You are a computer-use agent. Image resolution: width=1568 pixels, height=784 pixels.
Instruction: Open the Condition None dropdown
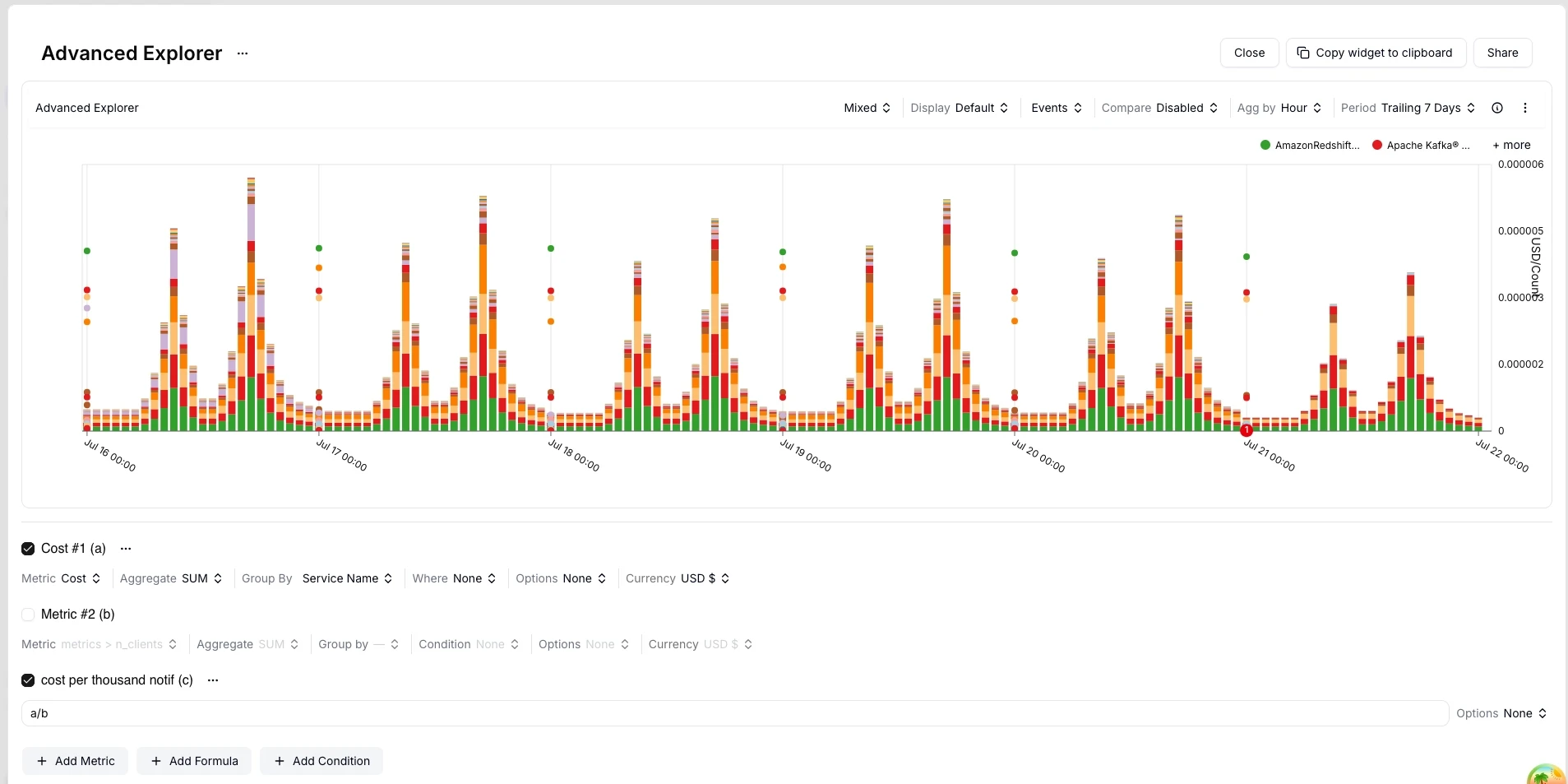[469, 644]
